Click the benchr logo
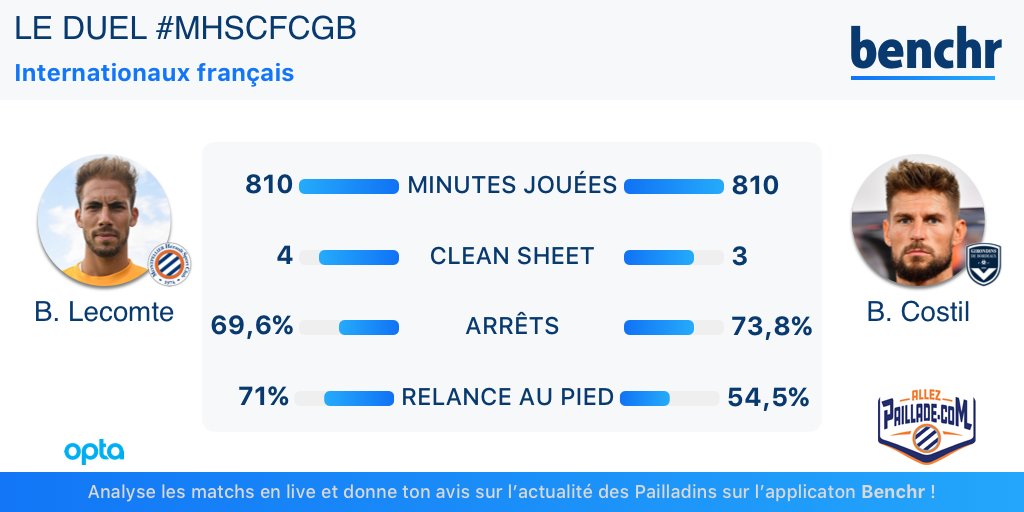This screenshot has height=512, width=1024. pos(925,52)
